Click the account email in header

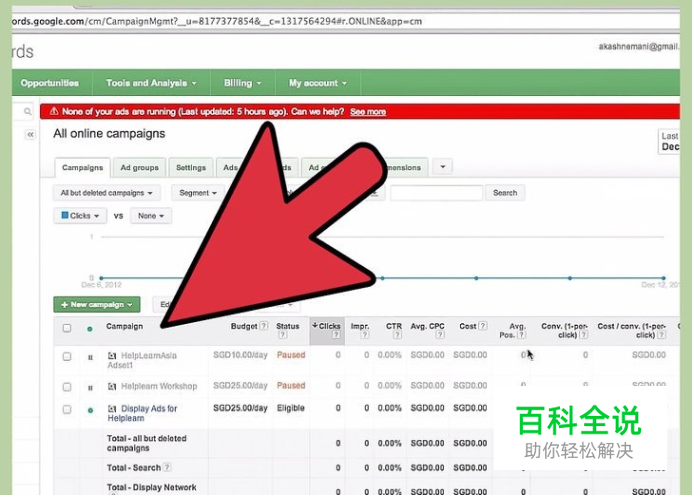click(x=638, y=46)
